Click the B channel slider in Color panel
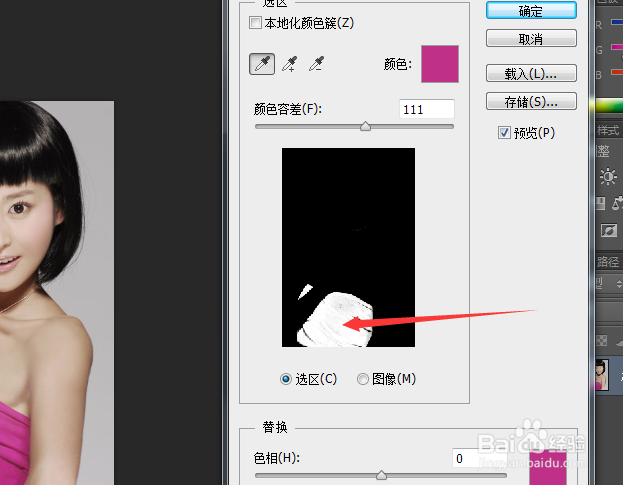 tap(617, 72)
